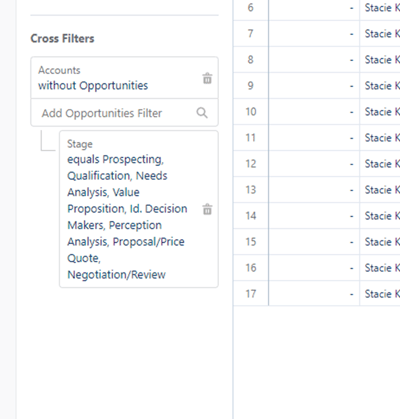This screenshot has height=419, width=400.
Task: Open the Stacie link in row 15
Action: click(x=382, y=242)
